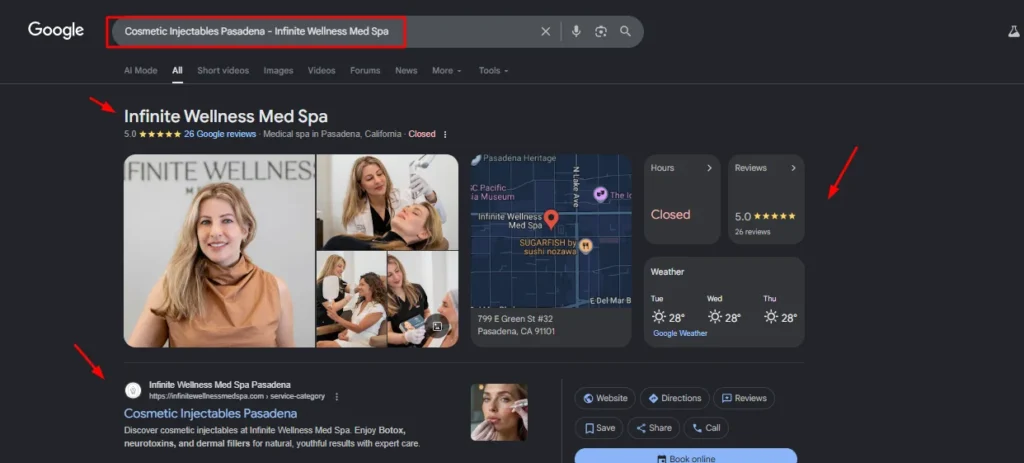Click the 26 reviews count in Reviews card

(752, 232)
